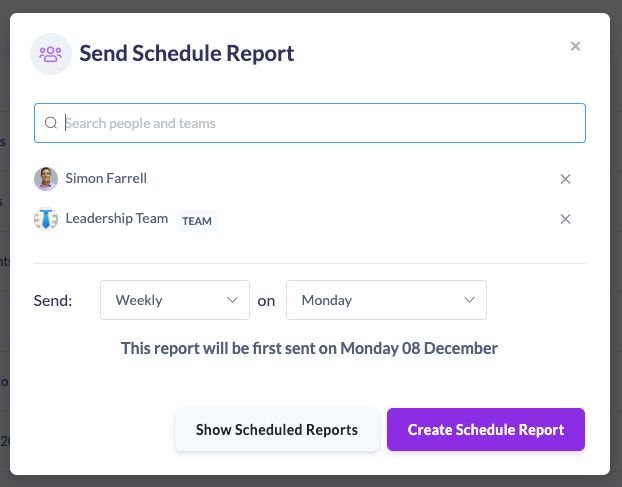Click the first sent date notice text

click(x=309, y=349)
